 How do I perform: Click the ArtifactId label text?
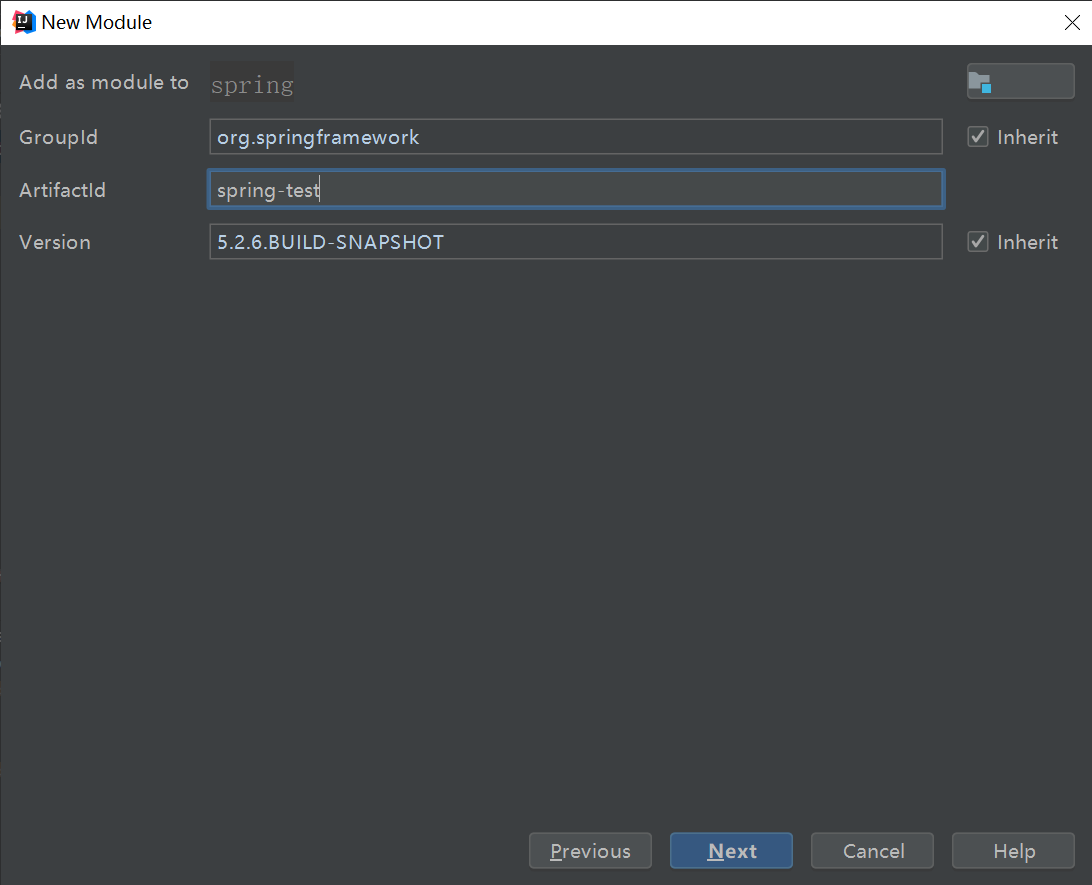pyautogui.click(x=62, y=190)
